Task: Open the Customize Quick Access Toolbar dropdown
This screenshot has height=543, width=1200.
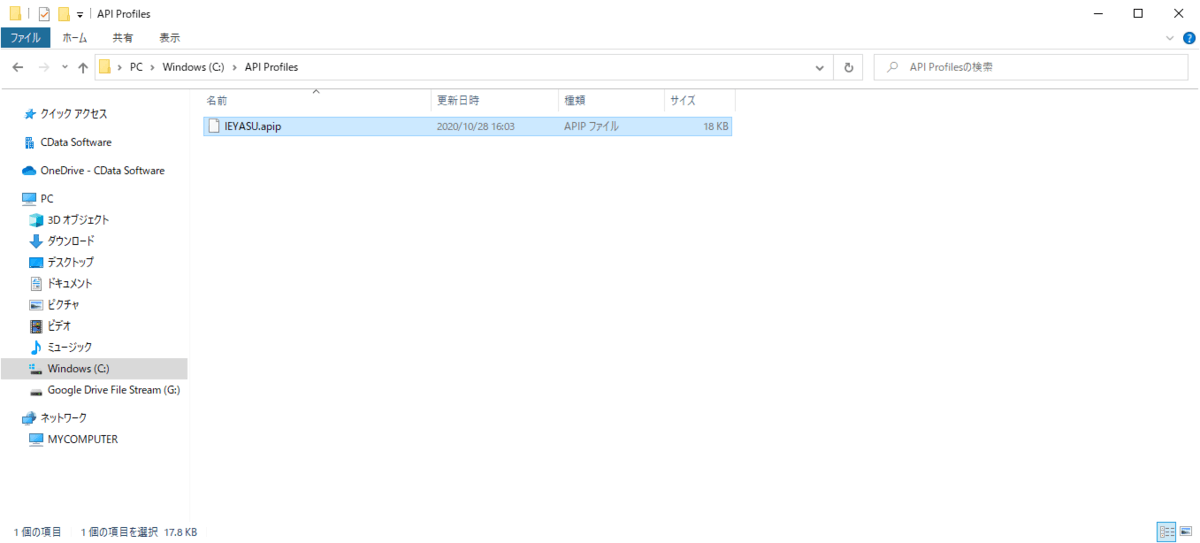Action: tap(80, 14)
